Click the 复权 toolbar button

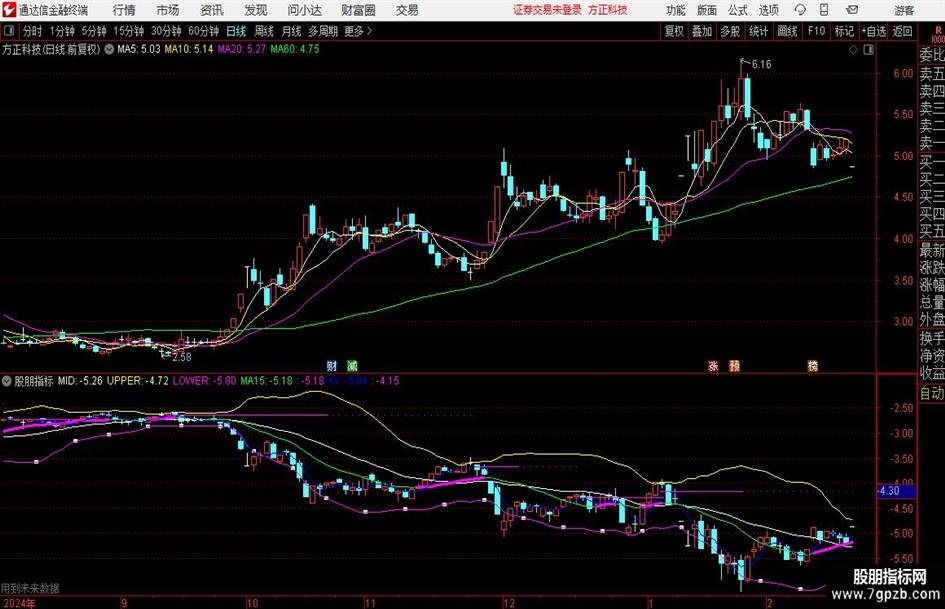coord(674,31)
